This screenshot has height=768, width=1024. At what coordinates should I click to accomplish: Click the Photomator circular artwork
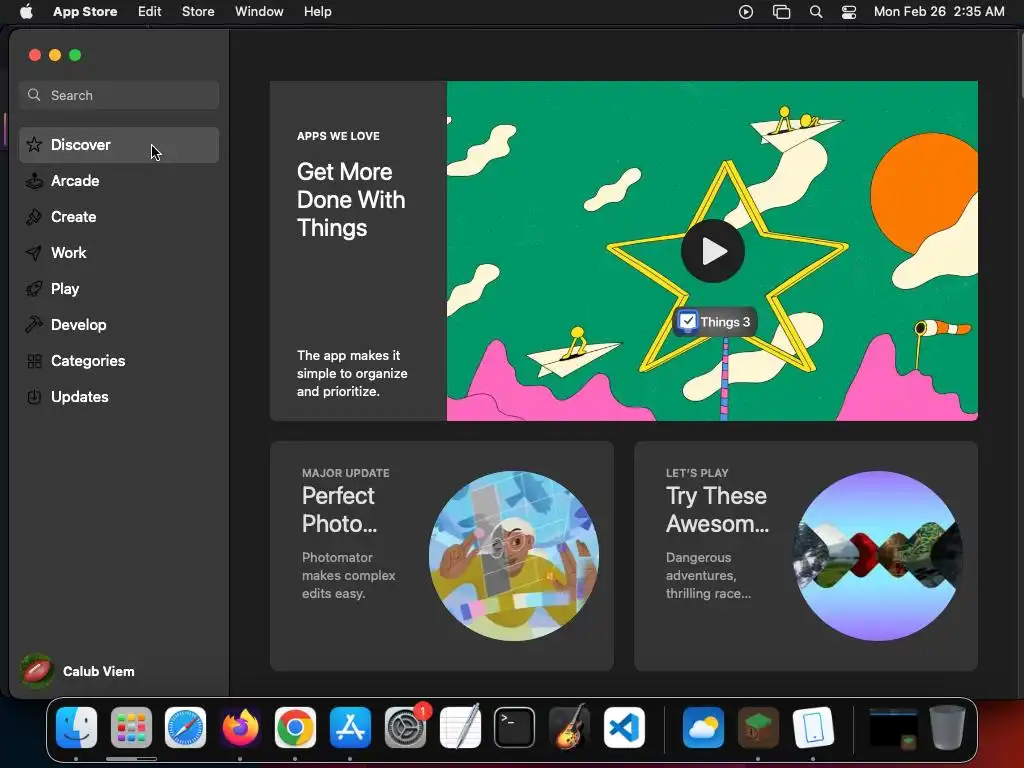click(514, 556)
